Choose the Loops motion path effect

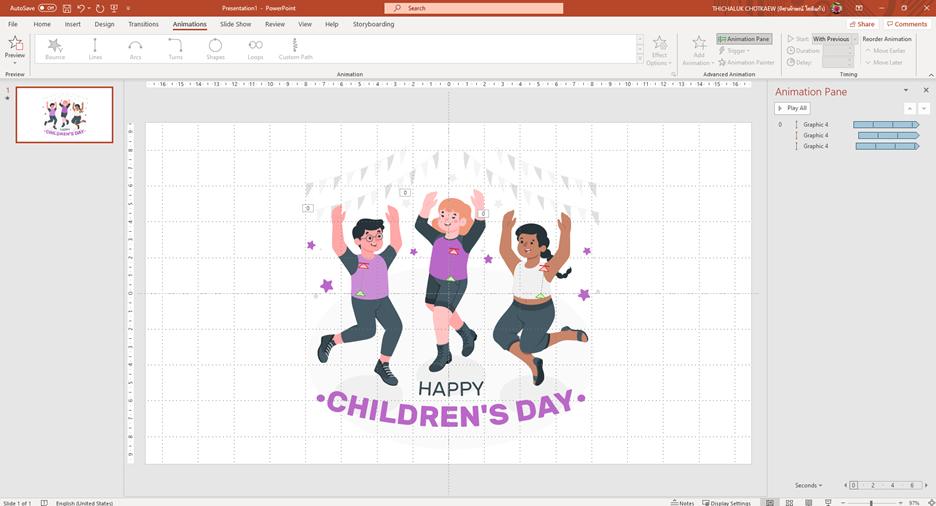(x=255, y=46)
